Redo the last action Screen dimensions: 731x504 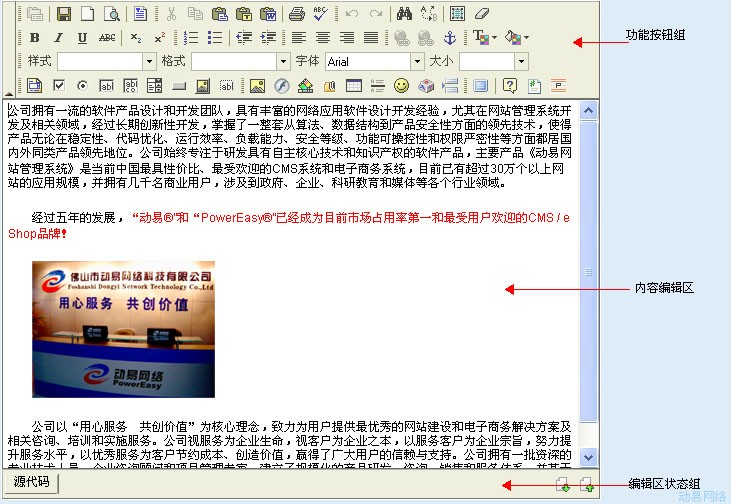tap(376, 14)
